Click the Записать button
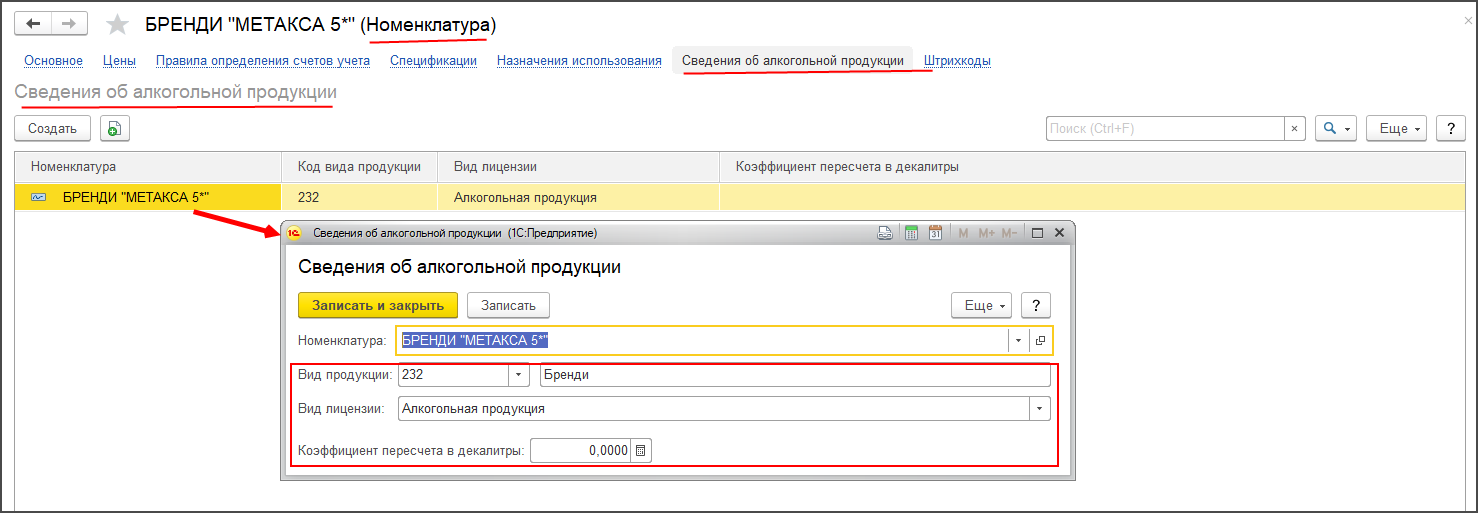 (508, 305)
